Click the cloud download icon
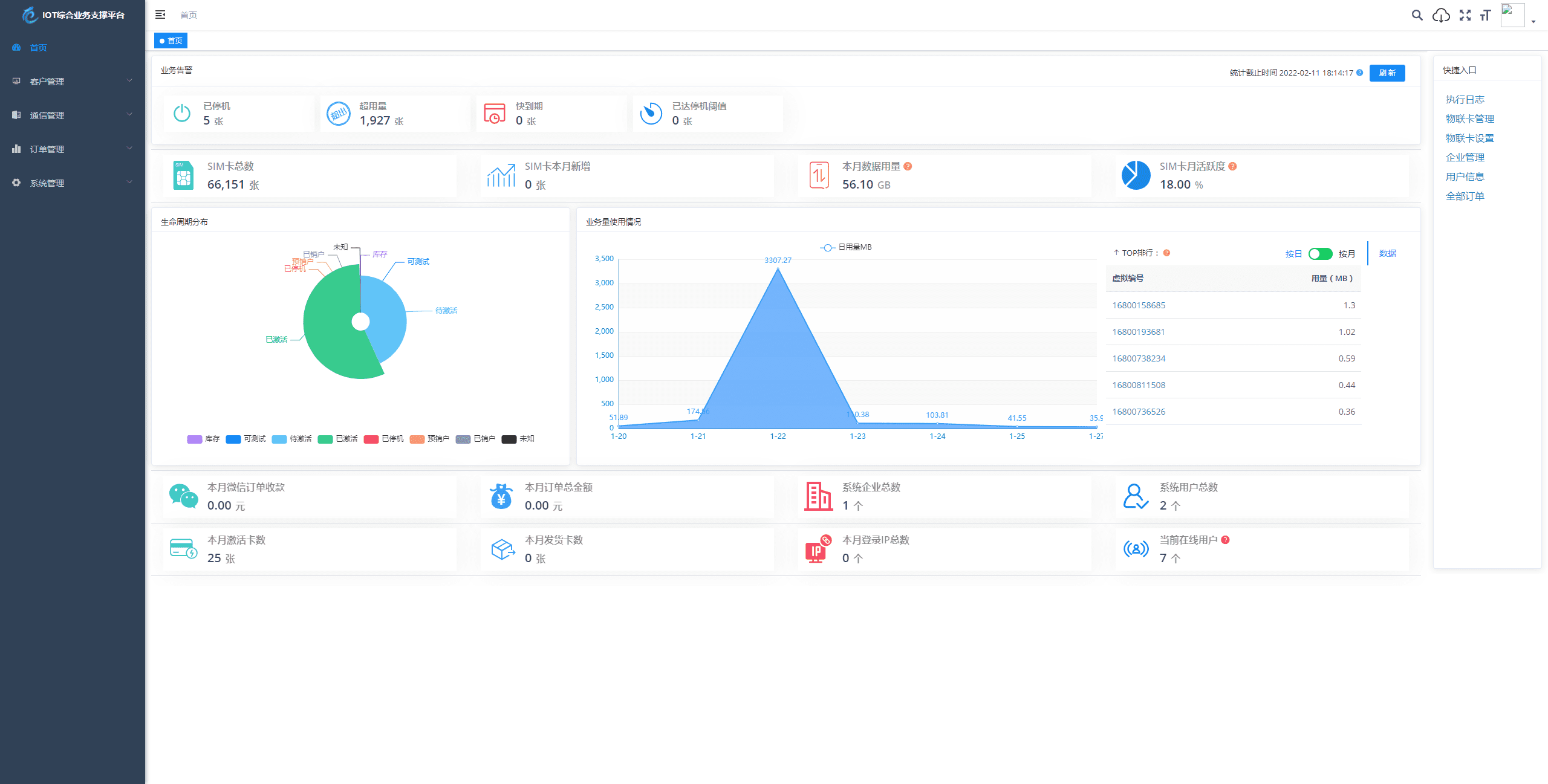The height and width of the screenshot is (784, 1548). [x=1441, y=15]
